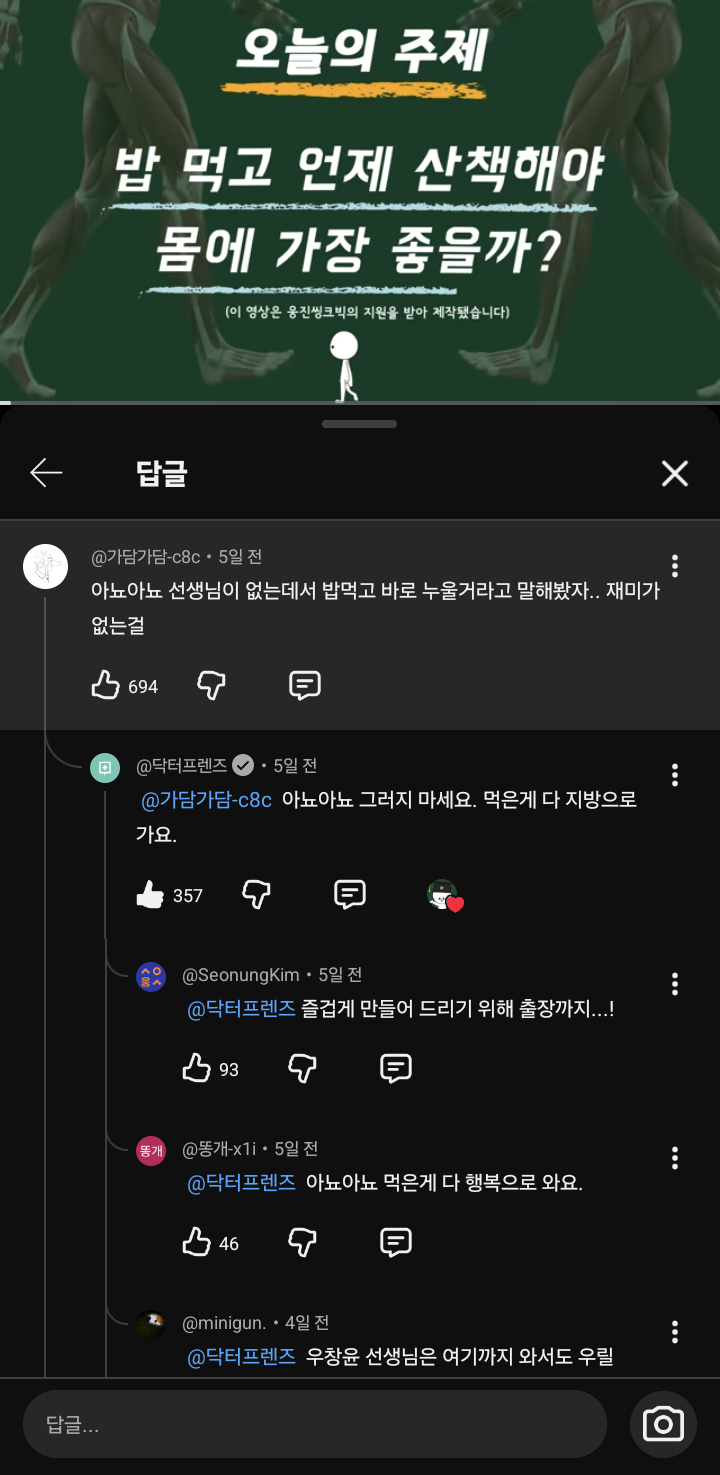Reply to the 가담가담-c8c comment
Image resolution: width=720 pixels, height=1475 pixels.
pyautogui.click(x=304, y=686)
